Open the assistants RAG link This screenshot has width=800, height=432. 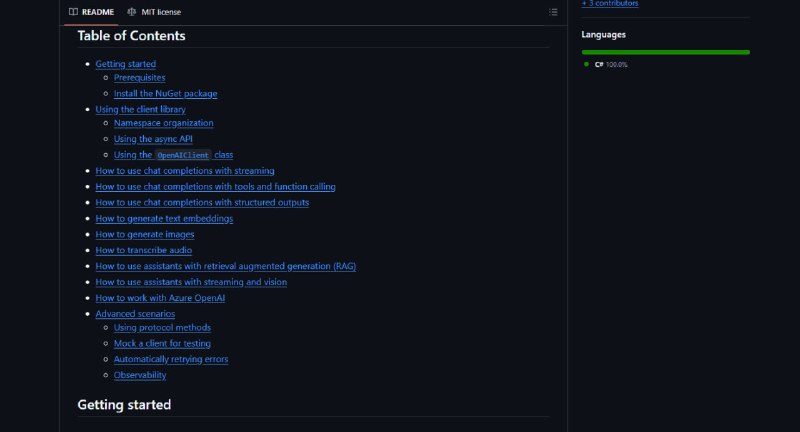pyautogui.click(x=226, y=266)
